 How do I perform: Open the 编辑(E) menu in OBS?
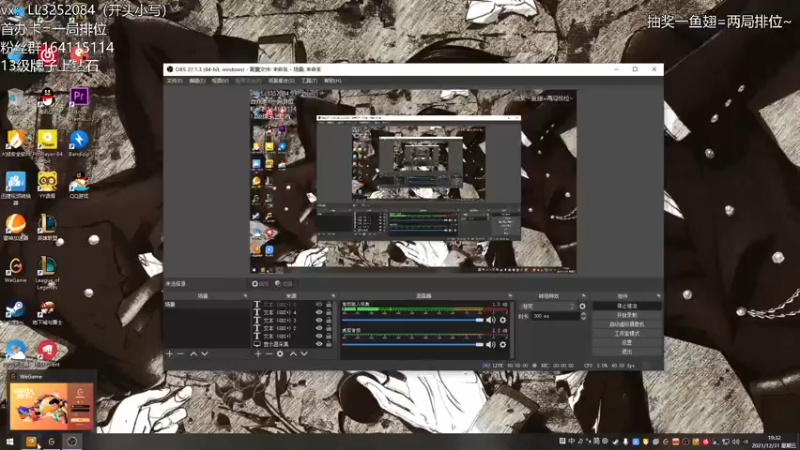(x=197, y=81)
